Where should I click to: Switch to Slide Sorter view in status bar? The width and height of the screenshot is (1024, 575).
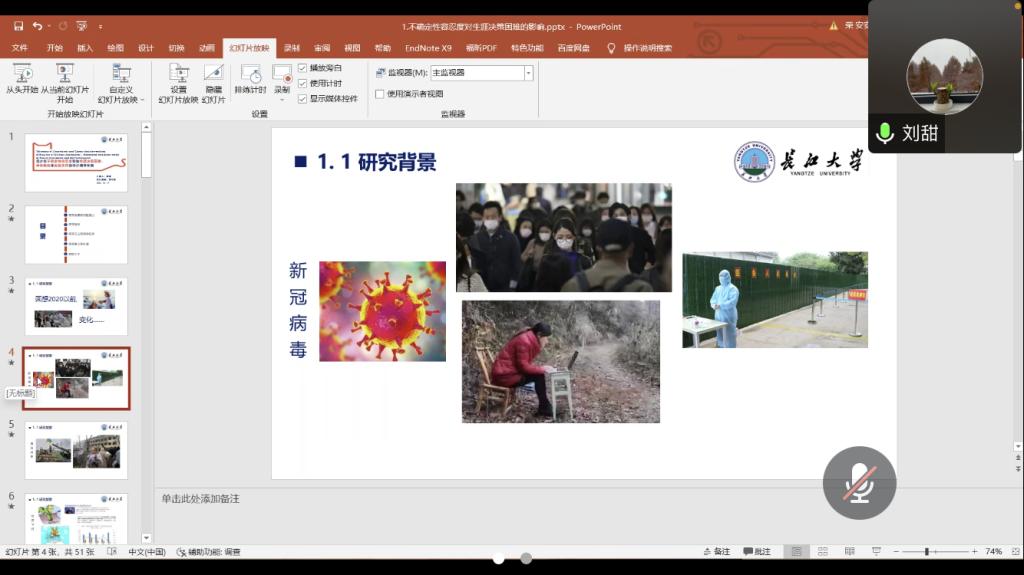pyautogui.click(x=823, y=551)
